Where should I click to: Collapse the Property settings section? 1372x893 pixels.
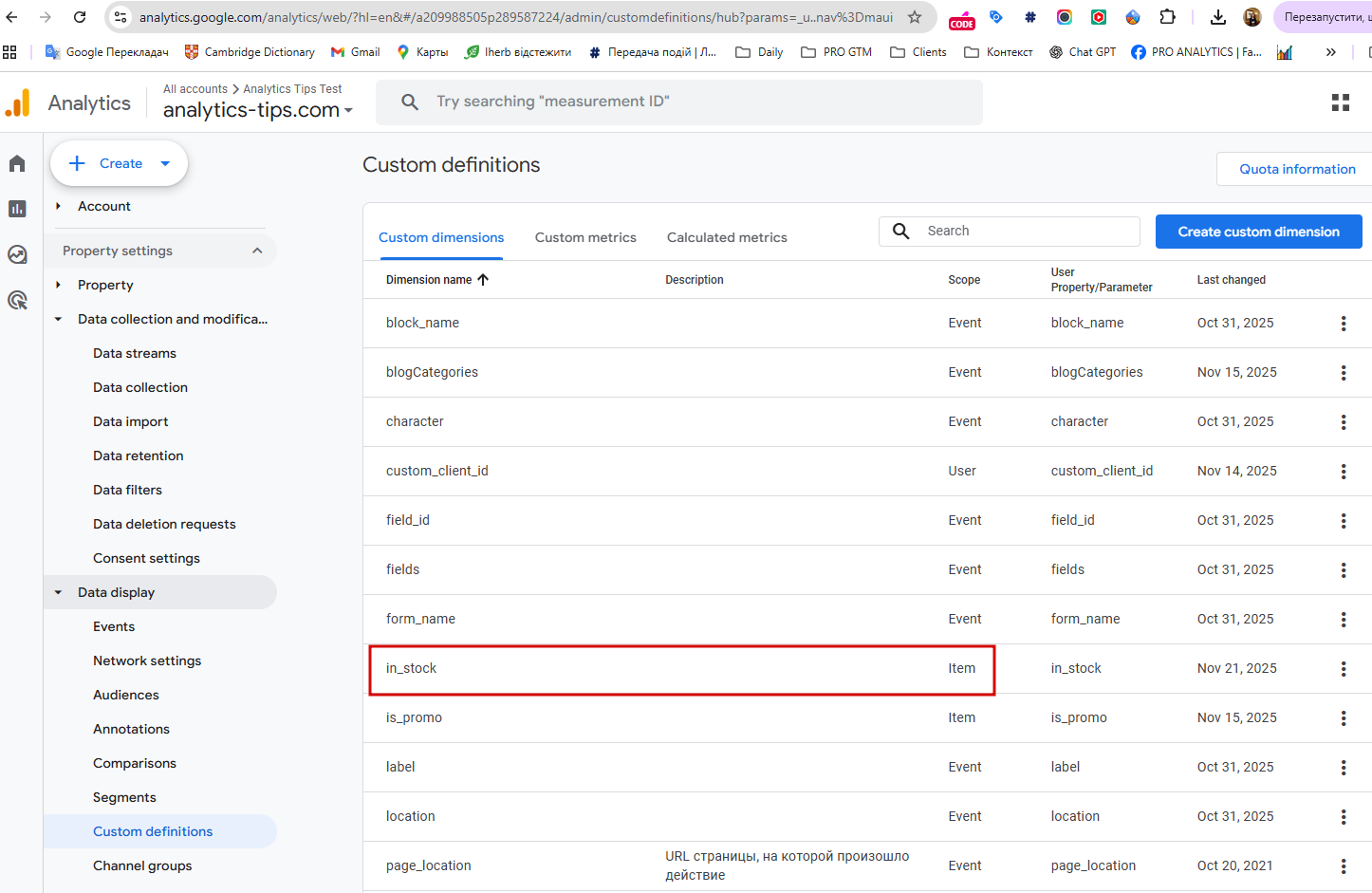[x=256, y=251]
